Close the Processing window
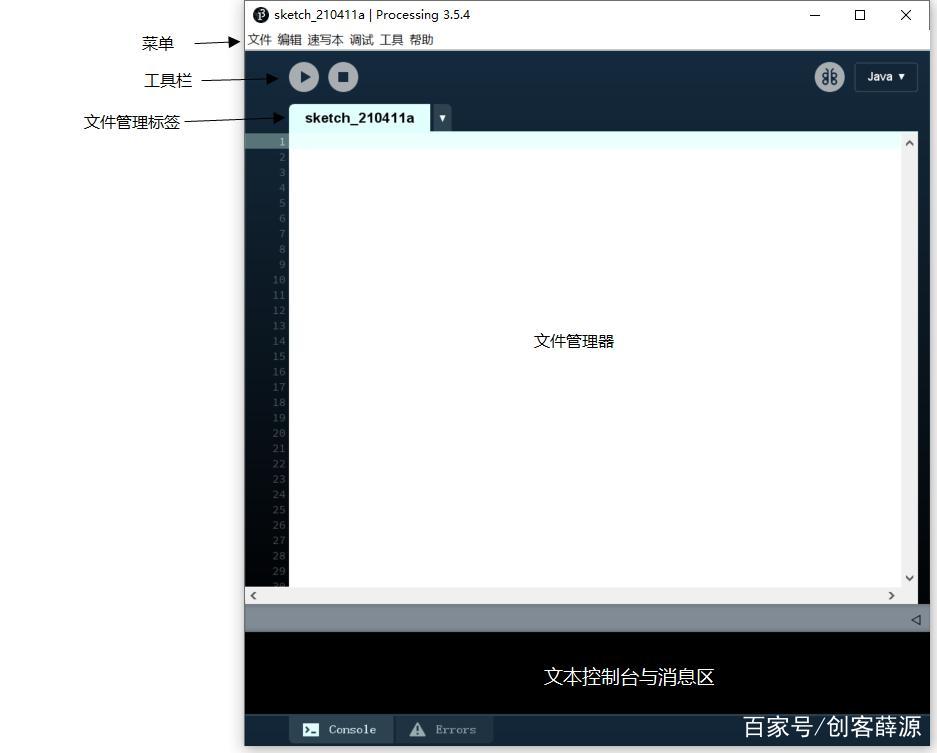This screenshot has height=753, width=937. click(906, 15)
